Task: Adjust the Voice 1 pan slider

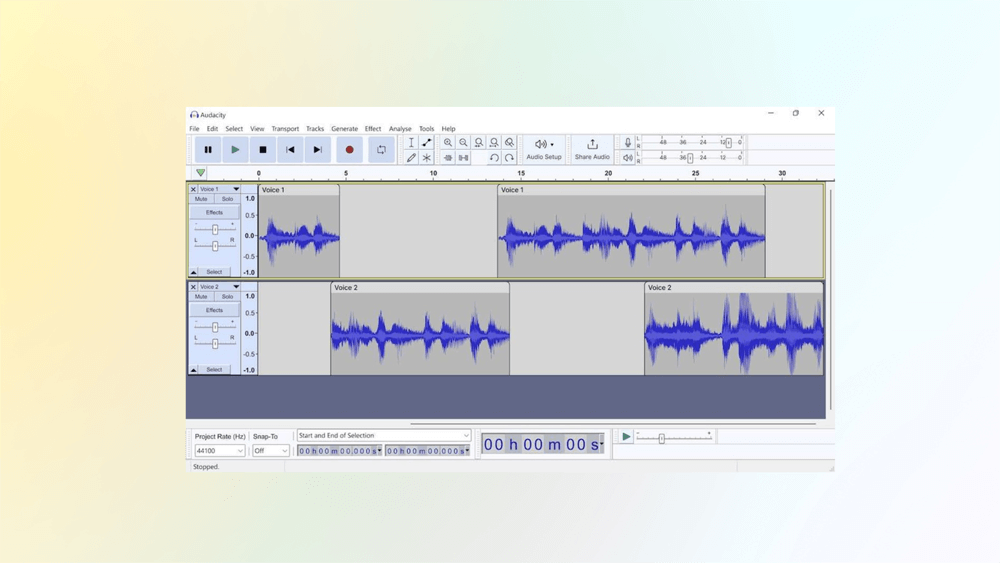Action: click(x=215, y=245)
